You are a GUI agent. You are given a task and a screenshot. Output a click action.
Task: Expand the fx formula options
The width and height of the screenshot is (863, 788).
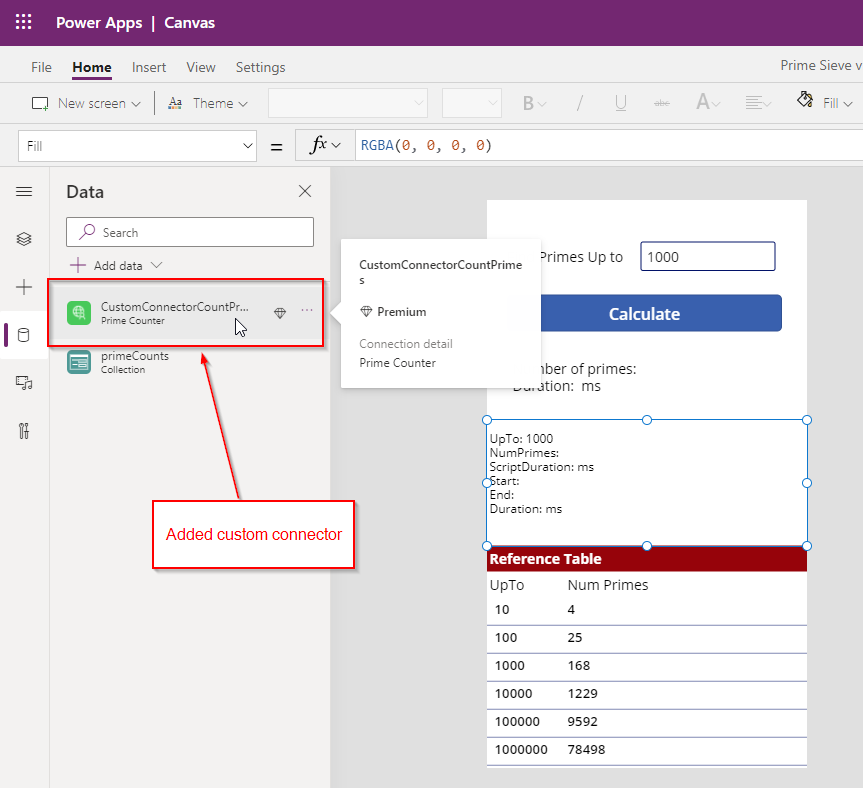click(x=325, y=145)
